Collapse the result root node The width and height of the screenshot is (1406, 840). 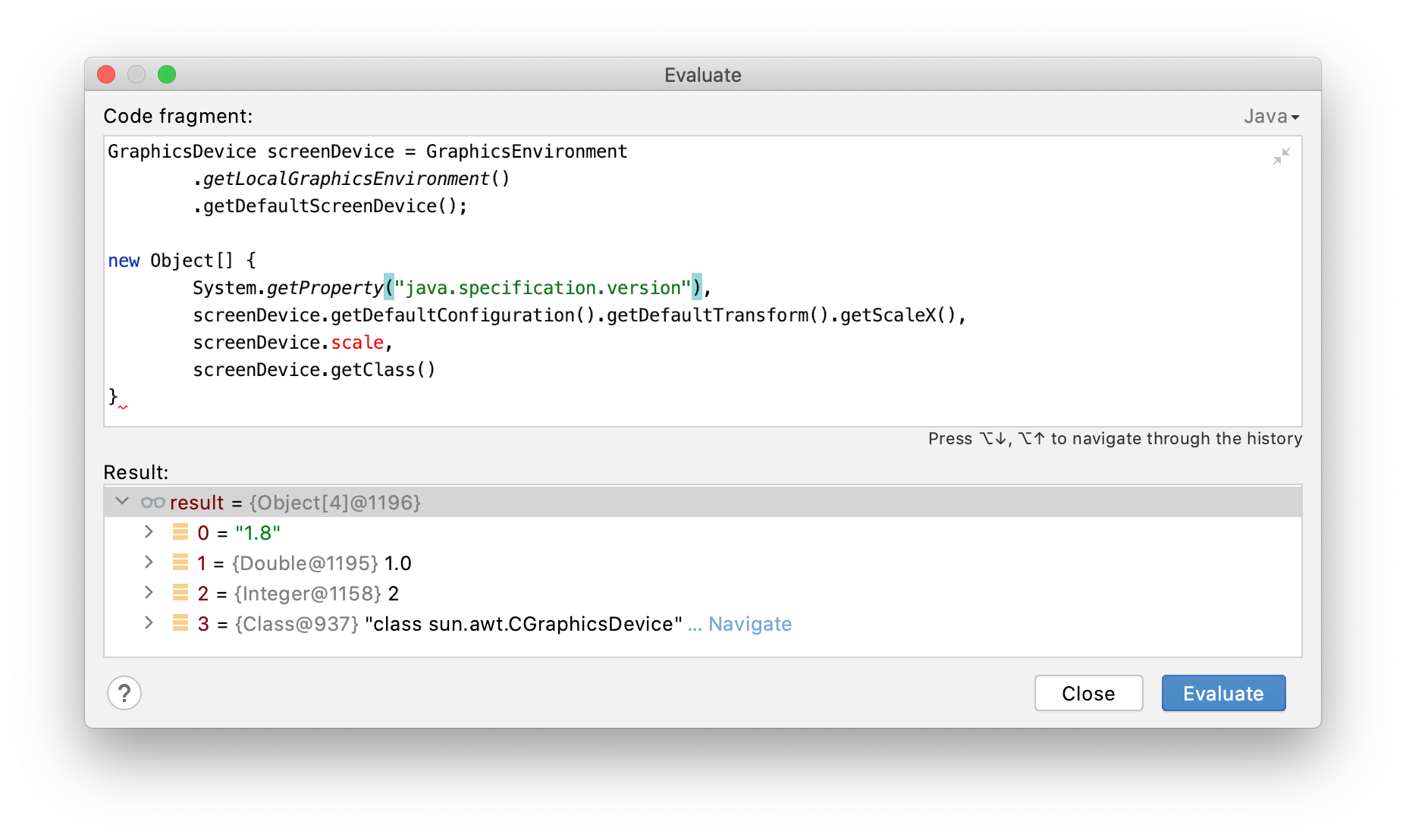pyautogui.click(x=121, y=501)
